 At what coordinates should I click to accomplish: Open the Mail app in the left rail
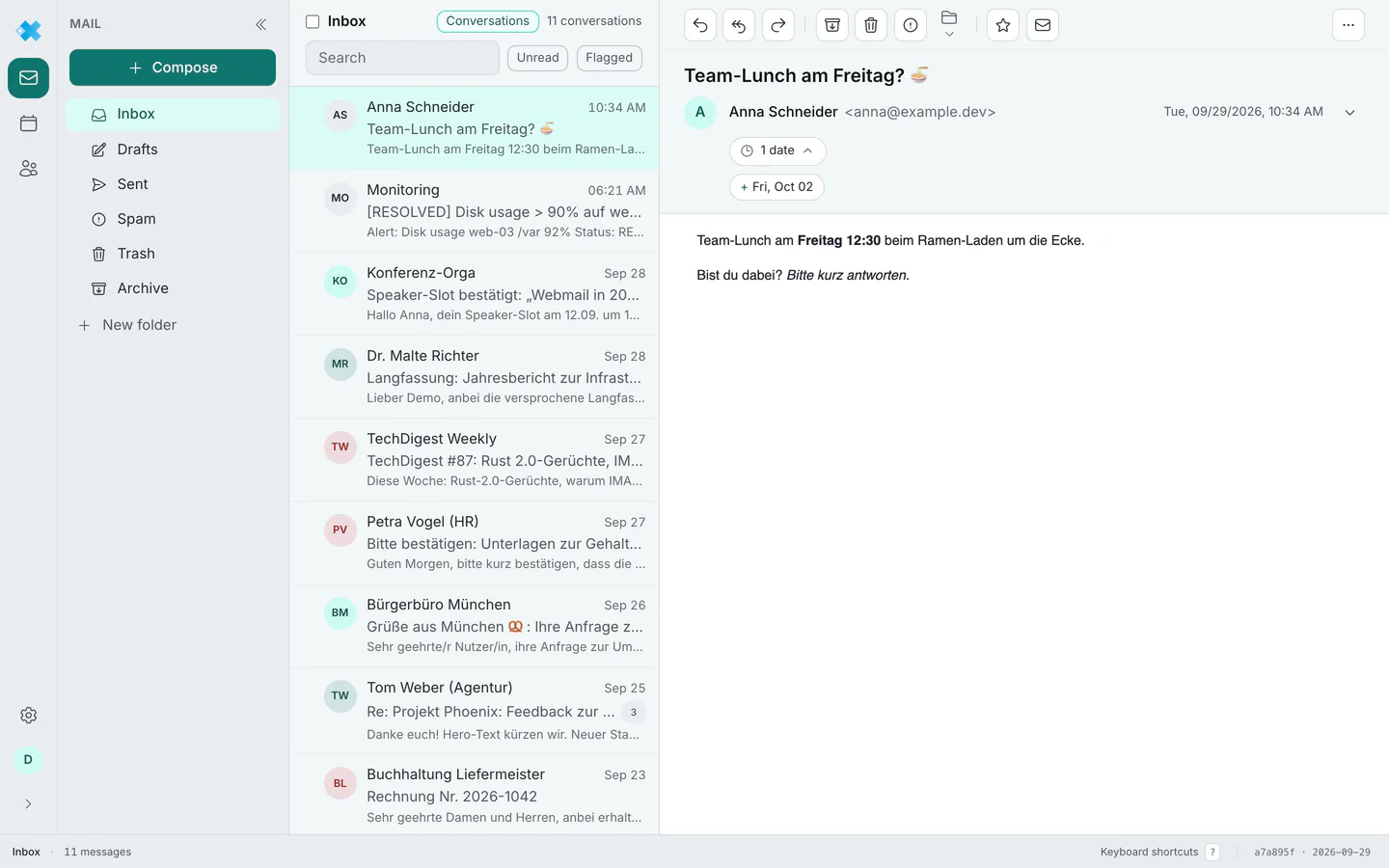29,78
